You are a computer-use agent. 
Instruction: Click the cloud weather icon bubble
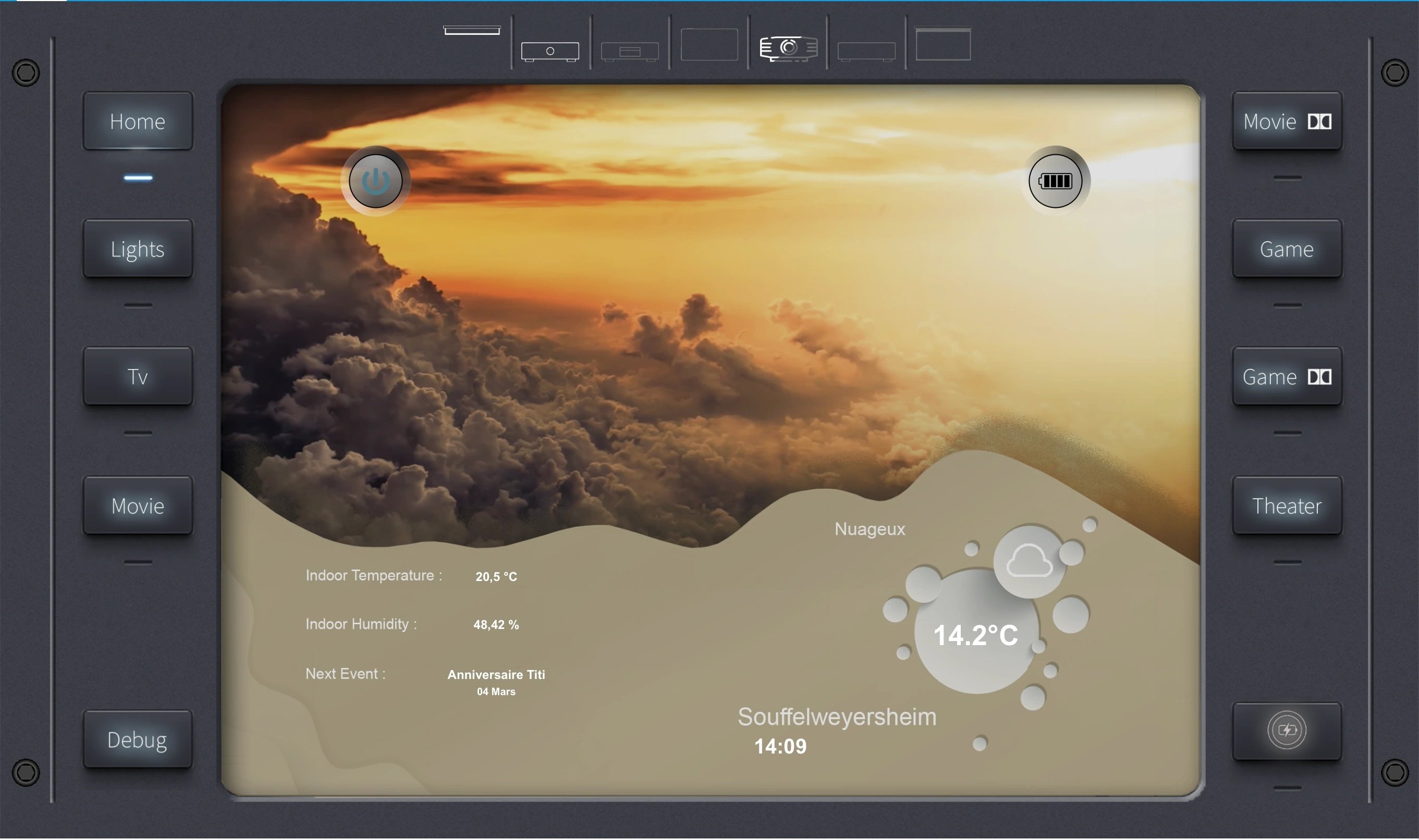coord(1029,562)
